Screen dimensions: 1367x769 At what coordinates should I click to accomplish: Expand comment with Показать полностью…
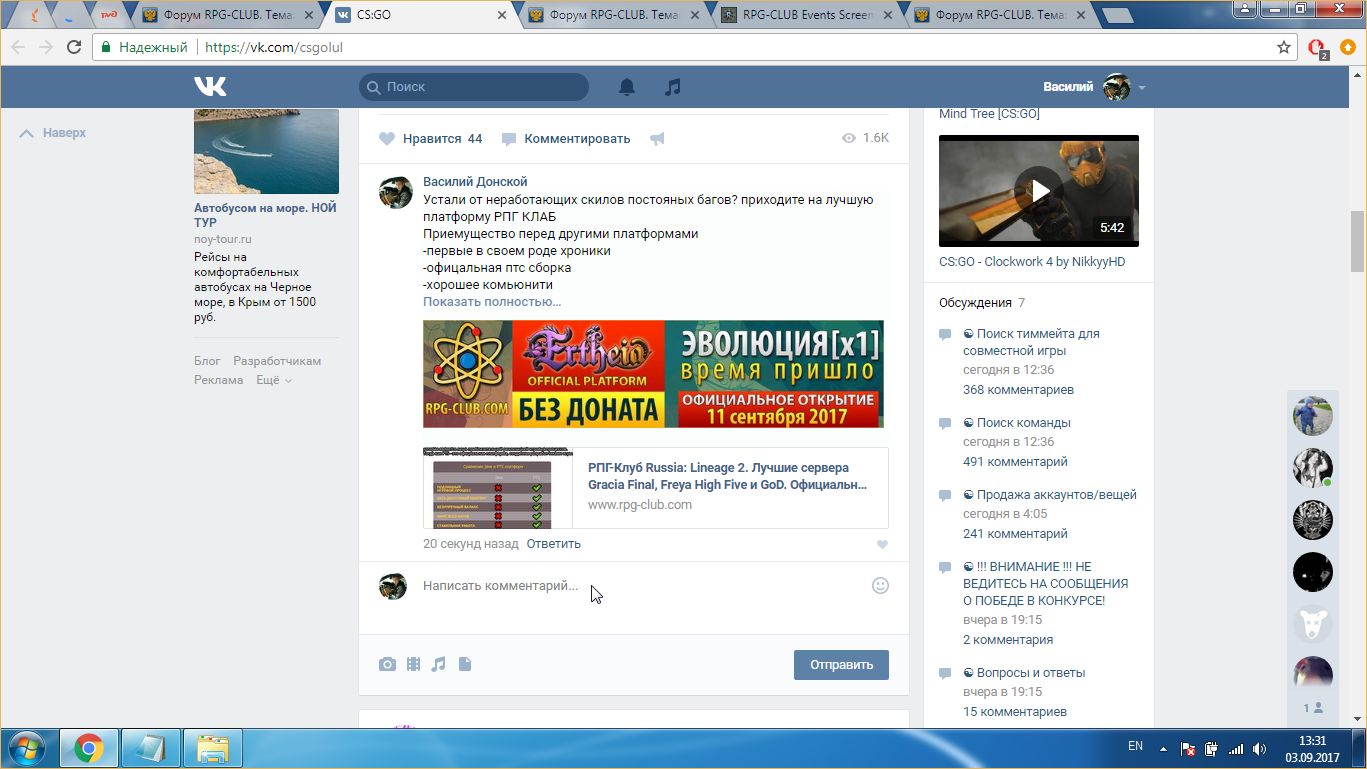click(x=492, y=301)
